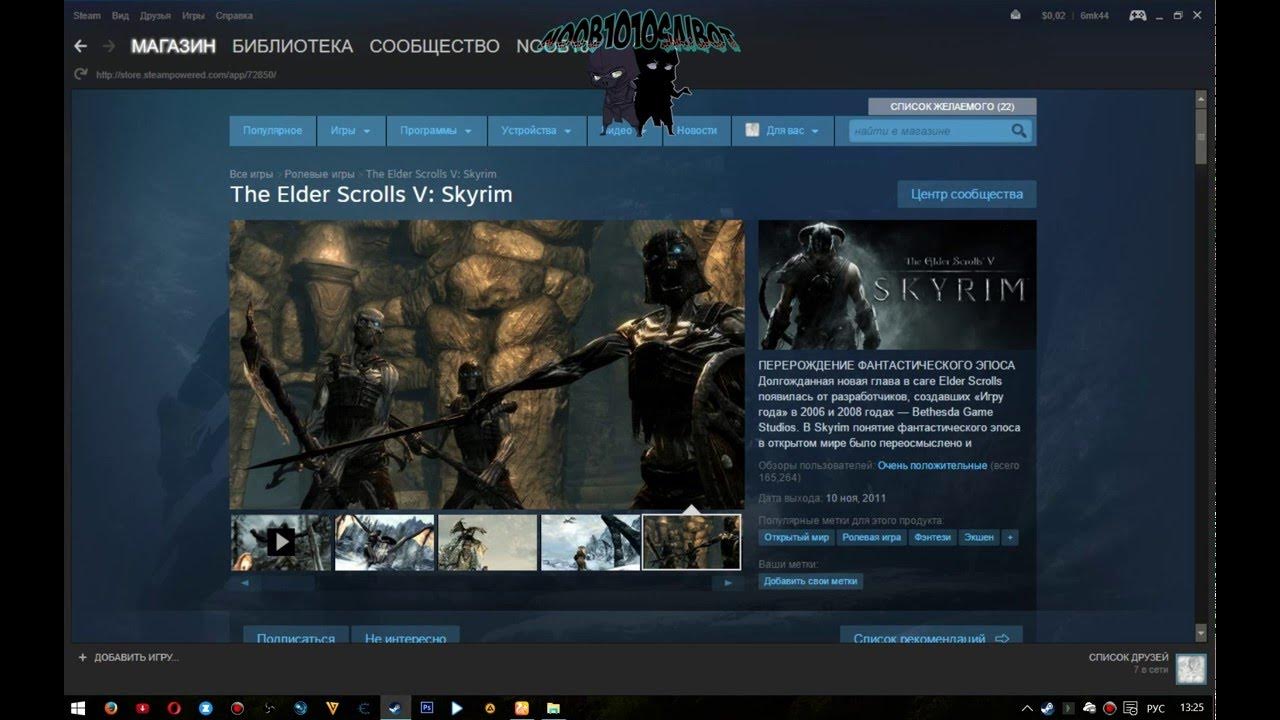Click the wallet balance $0,02
Viewport: 1280px width, 720px height.
[1053, 15]
